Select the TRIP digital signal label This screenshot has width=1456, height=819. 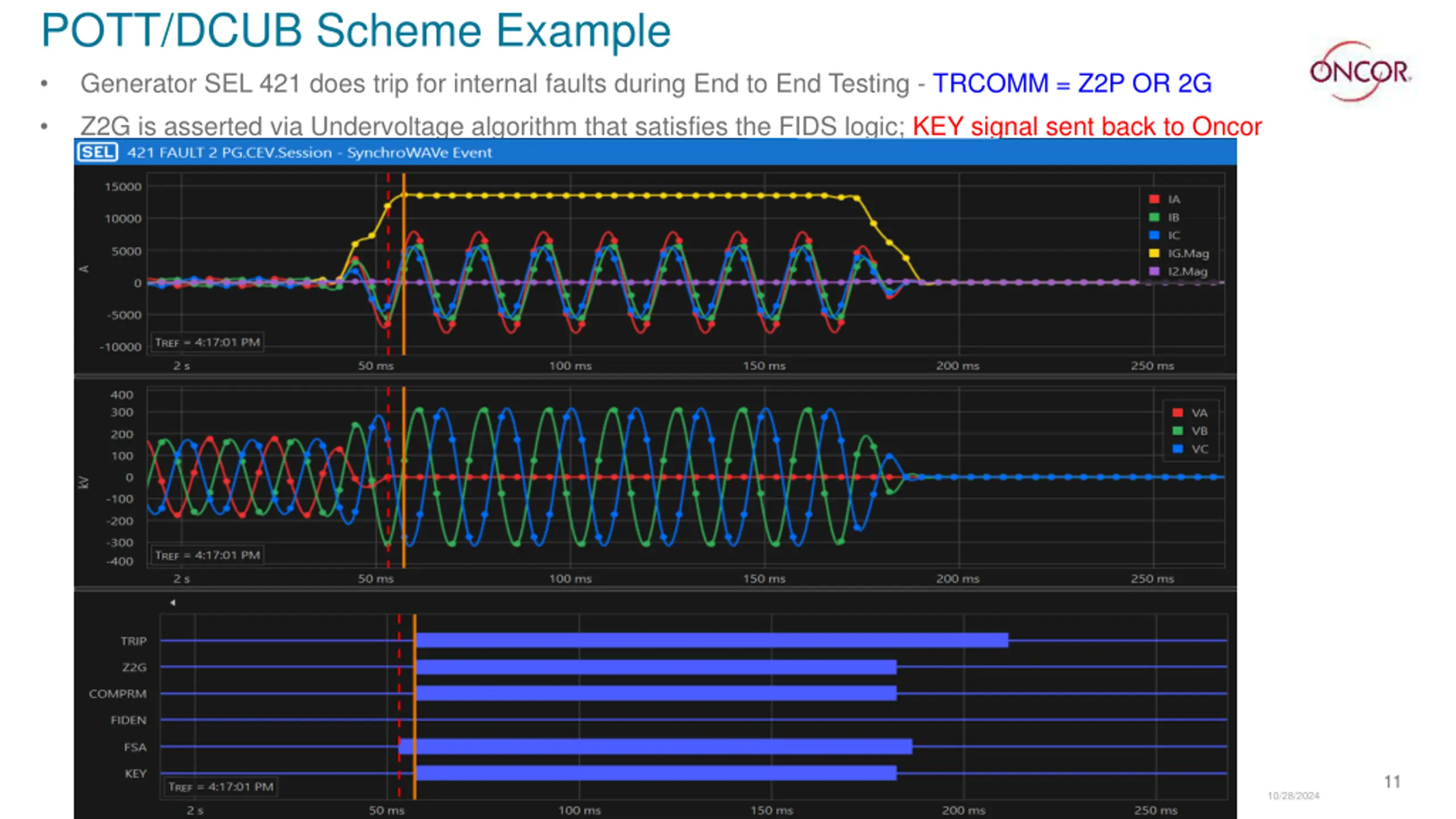point(134,641)
